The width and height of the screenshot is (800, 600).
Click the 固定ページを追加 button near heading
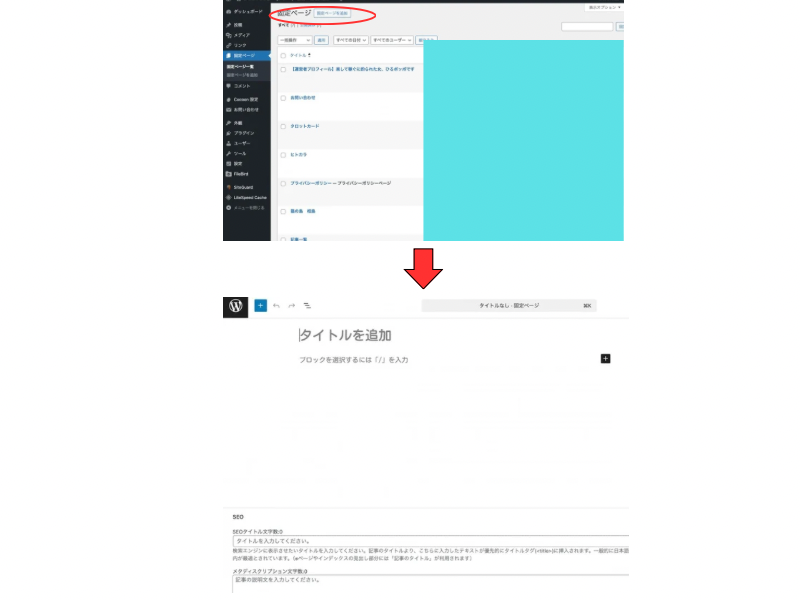332,13
